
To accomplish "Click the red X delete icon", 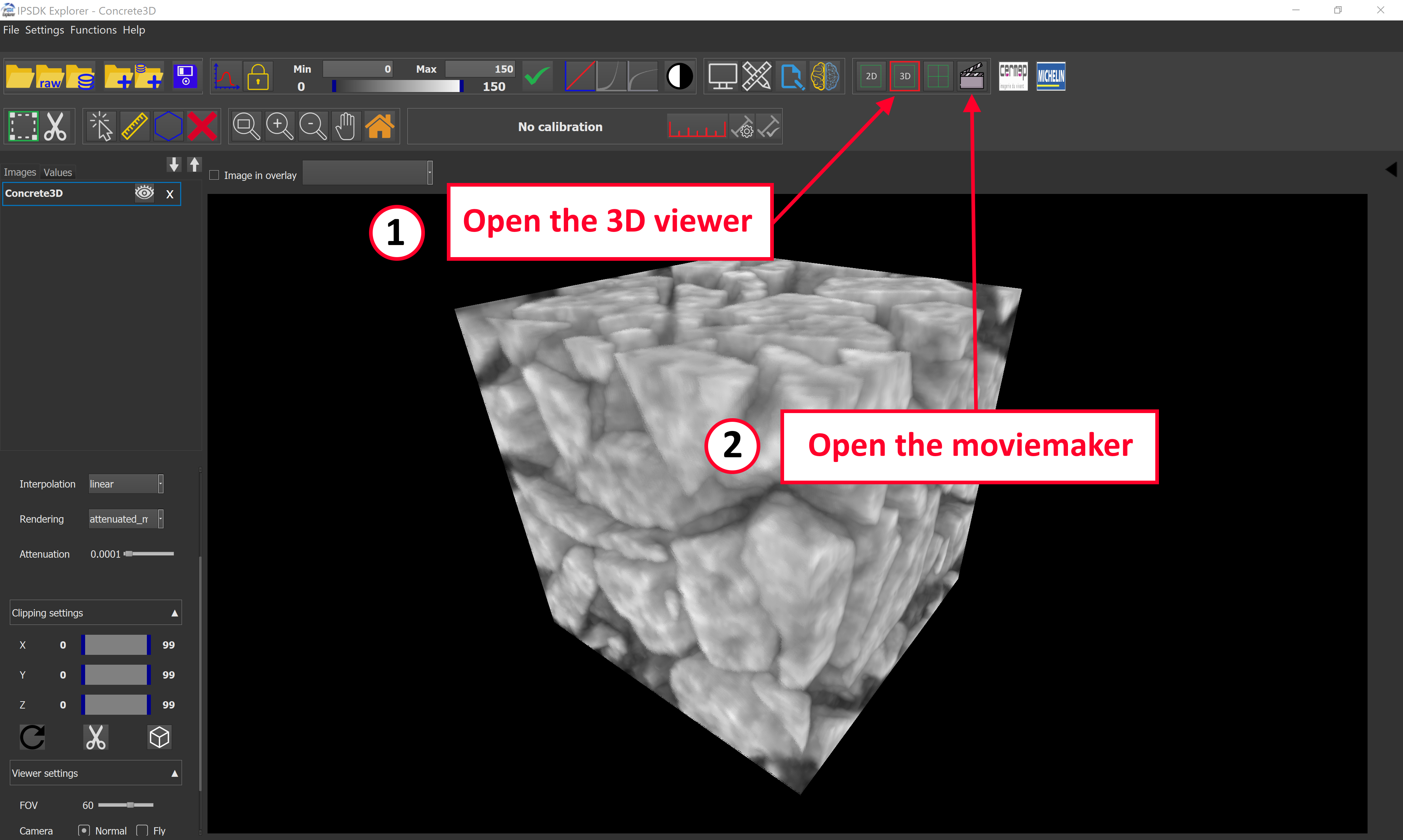I will click(x=202, y=126).
